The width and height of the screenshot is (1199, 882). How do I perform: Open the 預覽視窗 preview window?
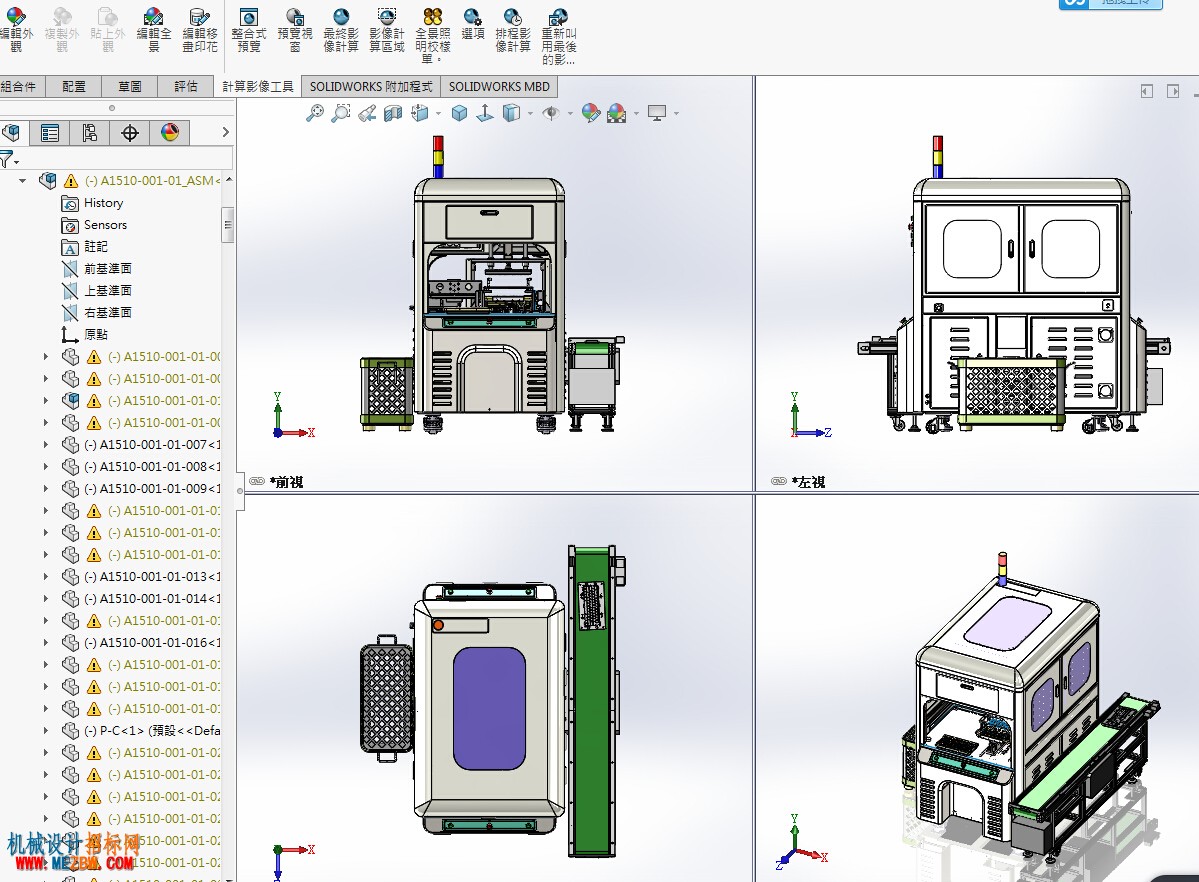point(294,31)
